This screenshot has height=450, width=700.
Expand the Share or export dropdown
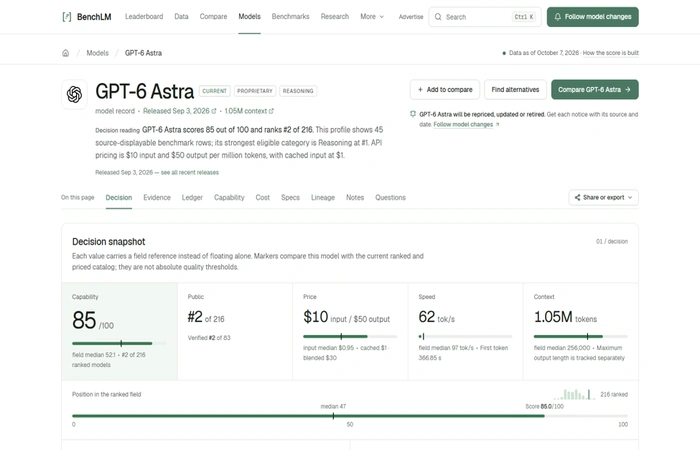click(x=604, y=197)
